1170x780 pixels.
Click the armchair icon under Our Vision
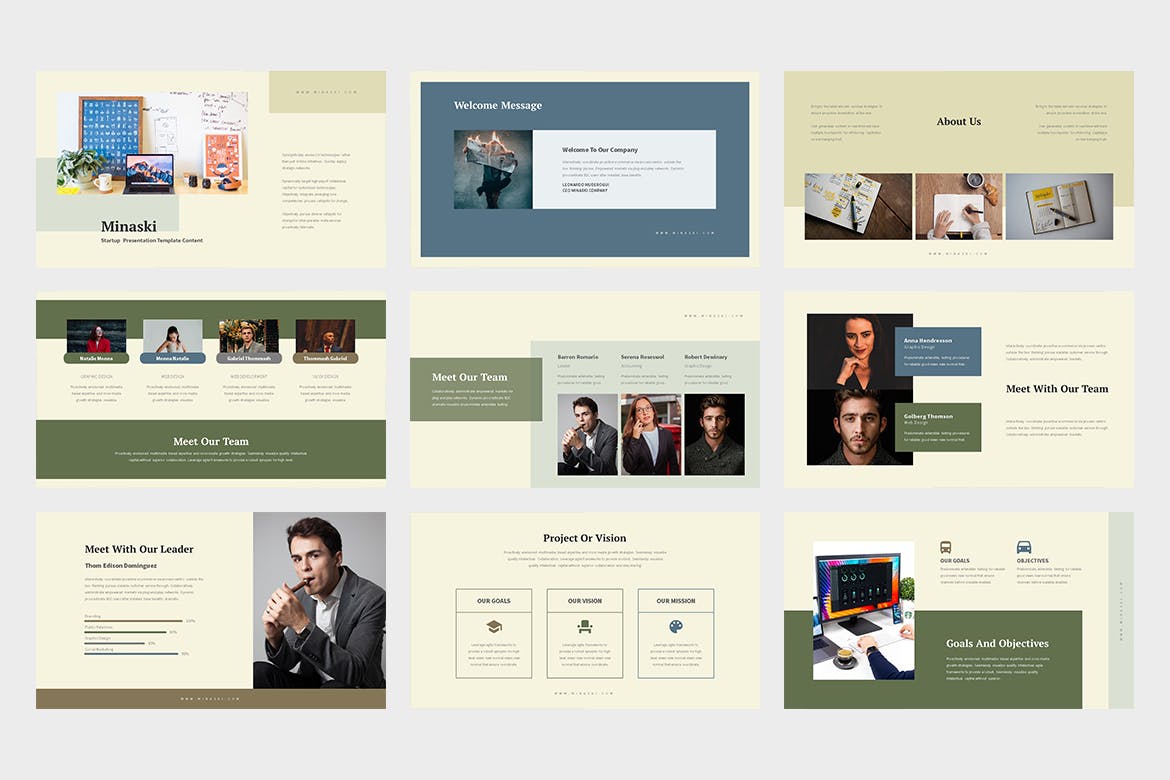585,627
